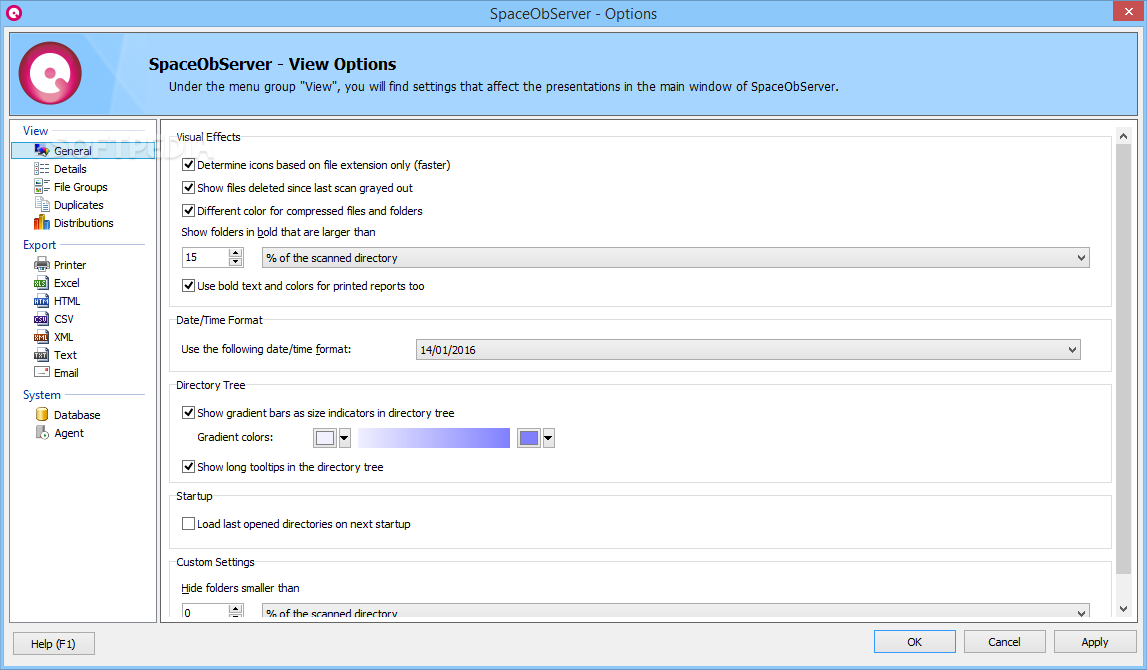Screen dimensions: 1147x670
Task: Click the SpaceObServer logo in header
Action: 50,73
